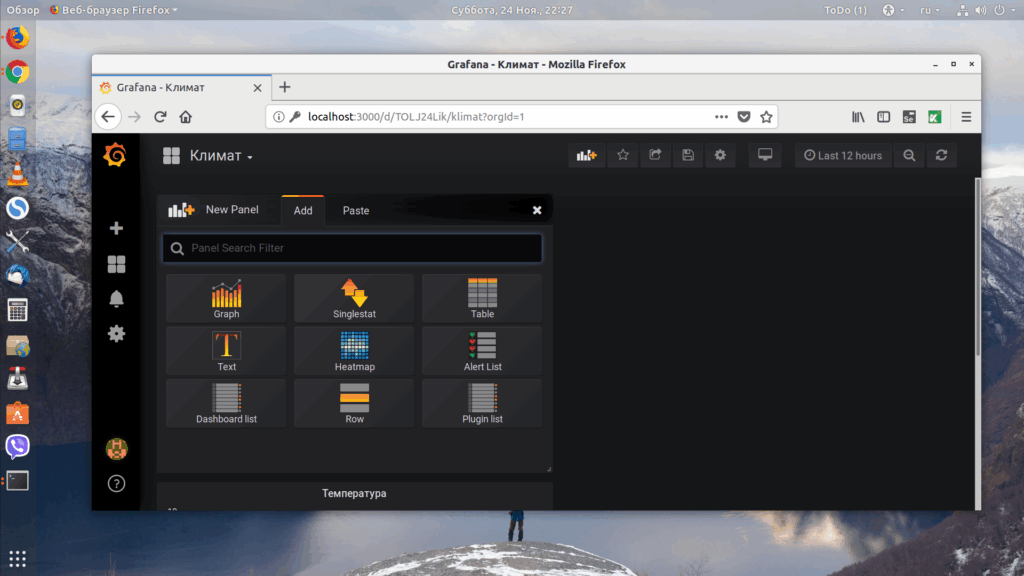Show all applications grid
1024x576 pixels.
point(18,558)
